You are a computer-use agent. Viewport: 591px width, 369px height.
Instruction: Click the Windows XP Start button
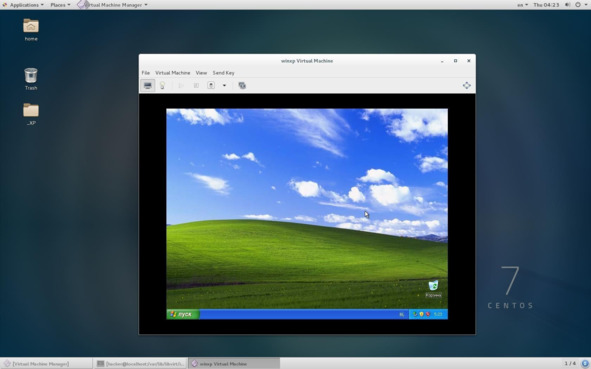click(x=183, y=314)
